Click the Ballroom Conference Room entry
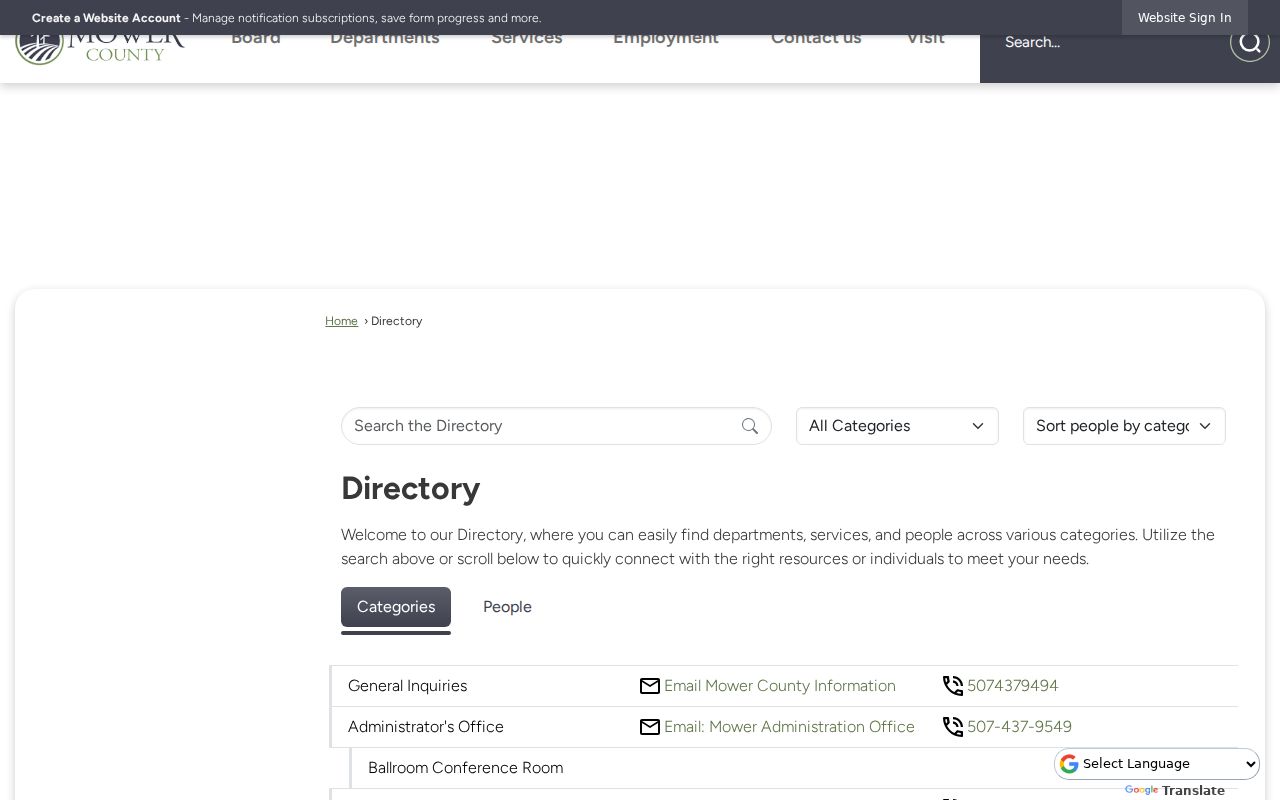 coord(465,768)
